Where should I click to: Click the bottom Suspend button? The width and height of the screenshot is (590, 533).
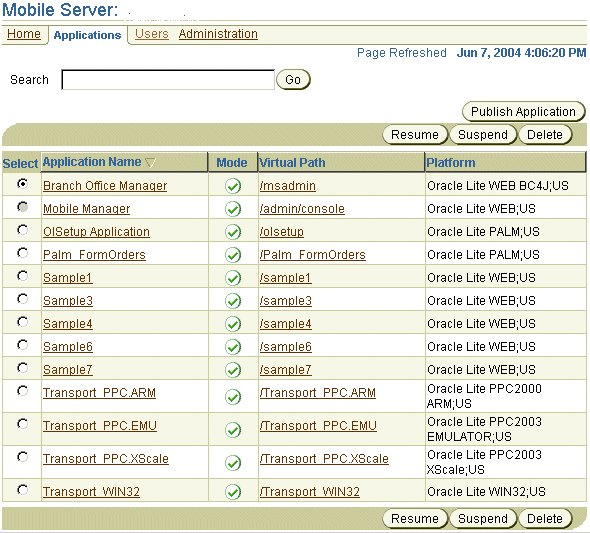pyautogui.click(x=483, y=518)
